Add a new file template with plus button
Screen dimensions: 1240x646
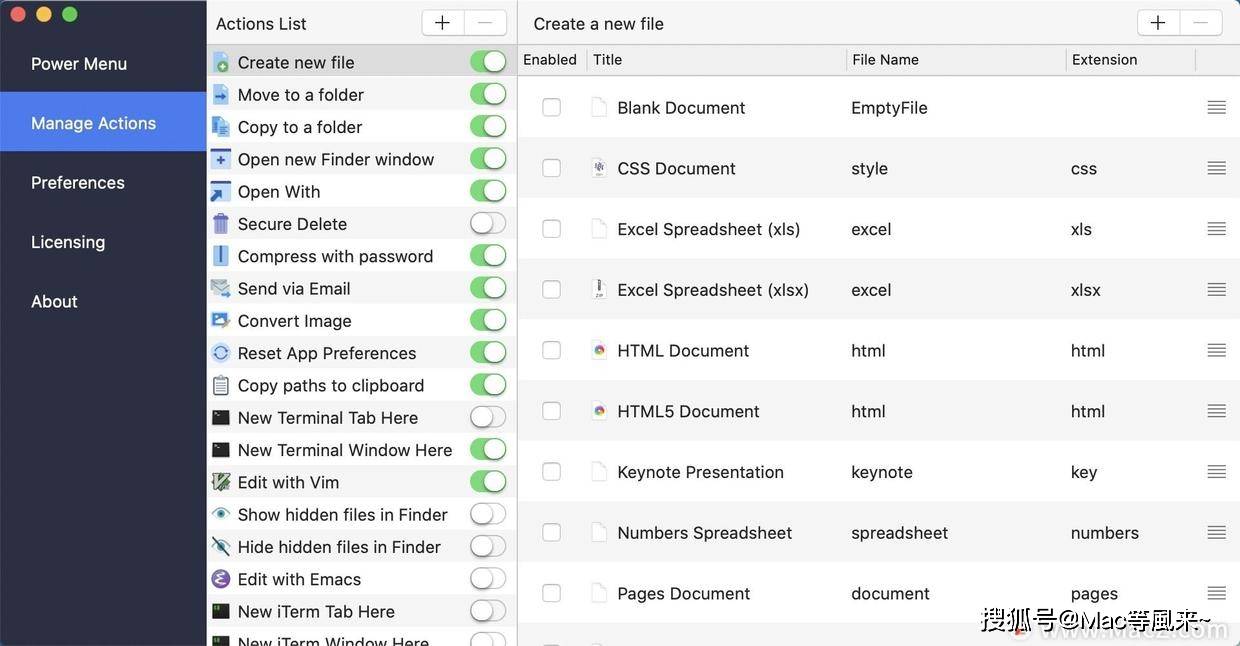click(x=1158, y=23)
